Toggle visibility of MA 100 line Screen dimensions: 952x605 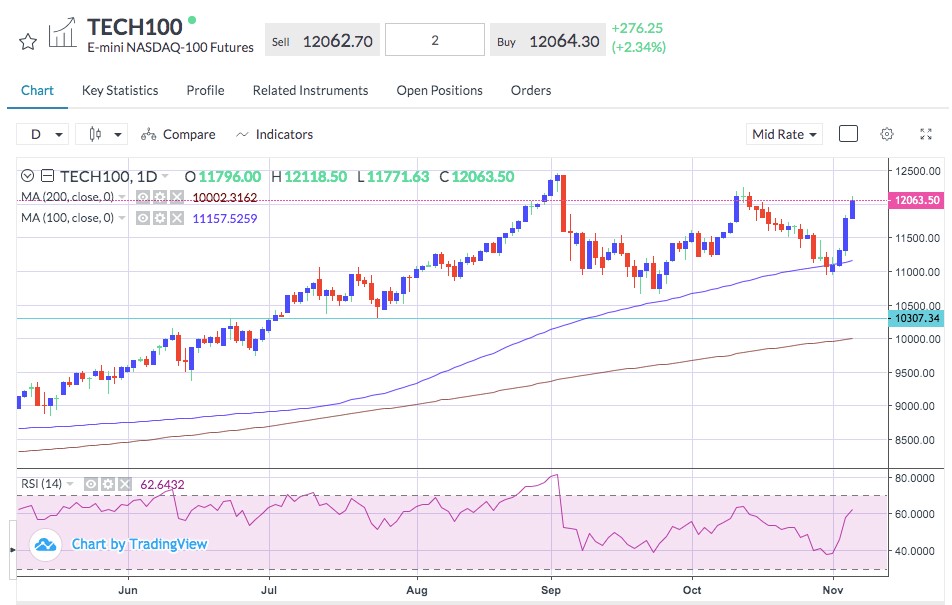point(143,218)
